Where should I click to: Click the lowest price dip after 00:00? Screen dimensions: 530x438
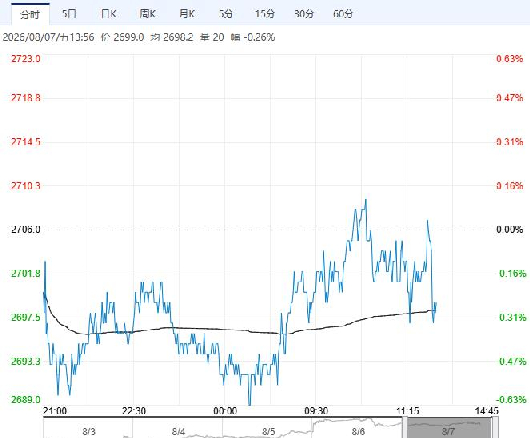(x=250, y=404)
